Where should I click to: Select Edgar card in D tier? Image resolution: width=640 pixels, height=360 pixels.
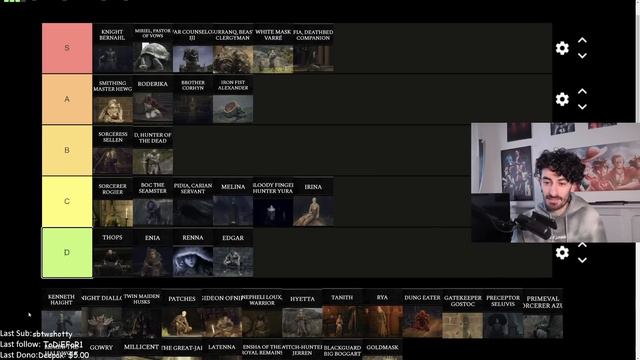coord(233,253)
